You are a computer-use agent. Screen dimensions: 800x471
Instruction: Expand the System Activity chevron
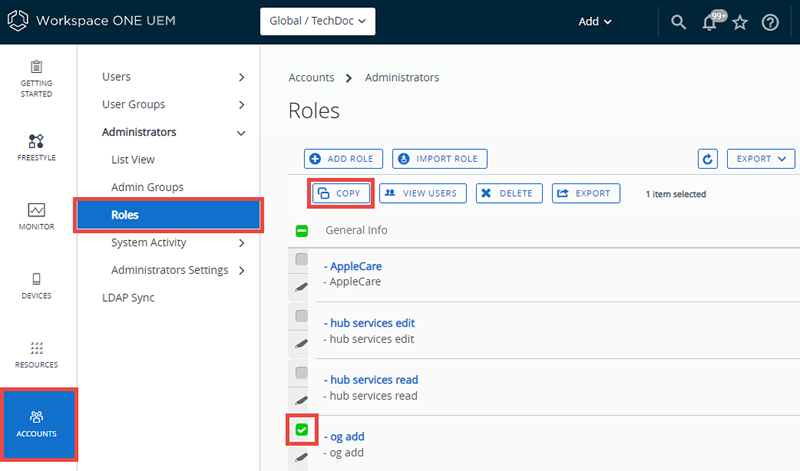(241, 243)
